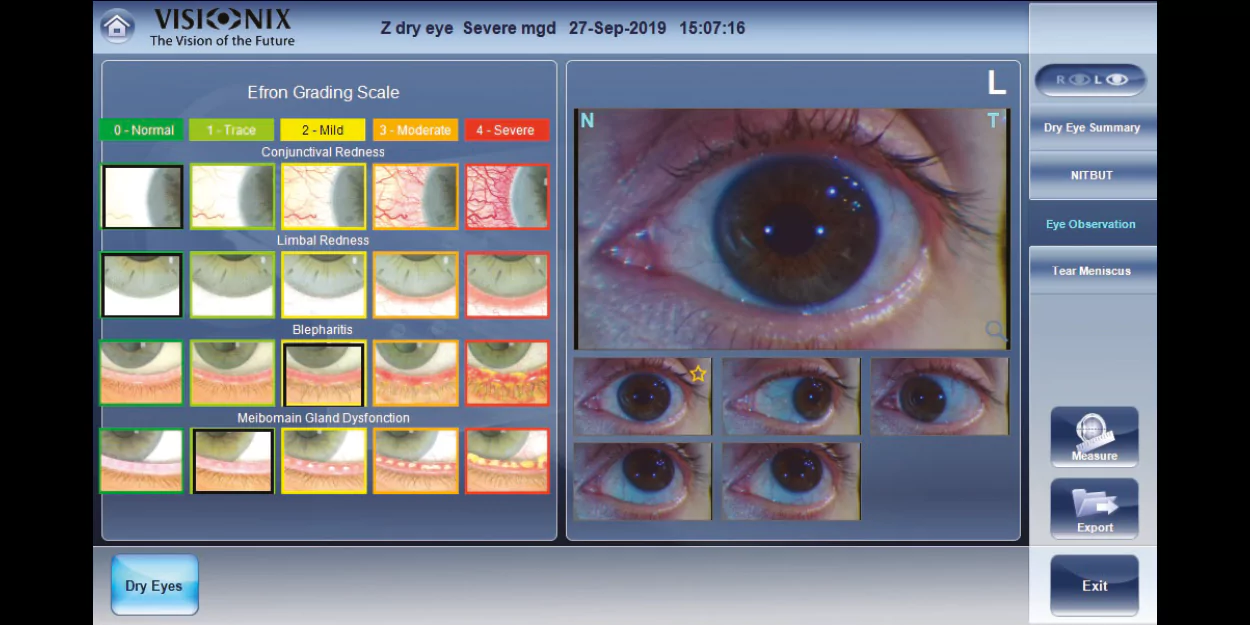Open the Tear Meniscus tab
The image size is (1250, 625).
[1091, 271]
